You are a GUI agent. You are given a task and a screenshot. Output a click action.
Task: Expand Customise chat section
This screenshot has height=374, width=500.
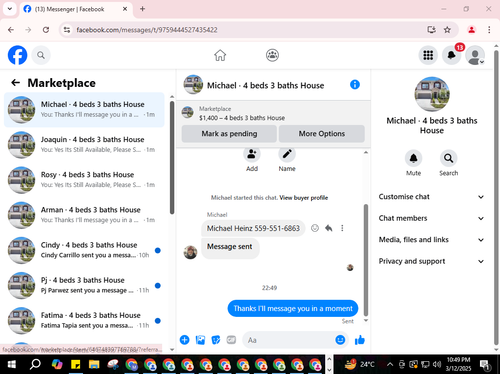coord(431,197)
